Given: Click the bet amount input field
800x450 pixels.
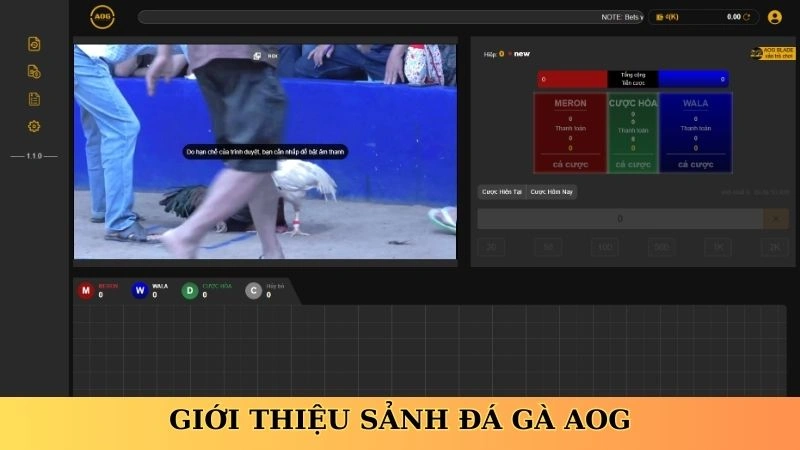Looking at the screenshot, I should coord(620,219).
